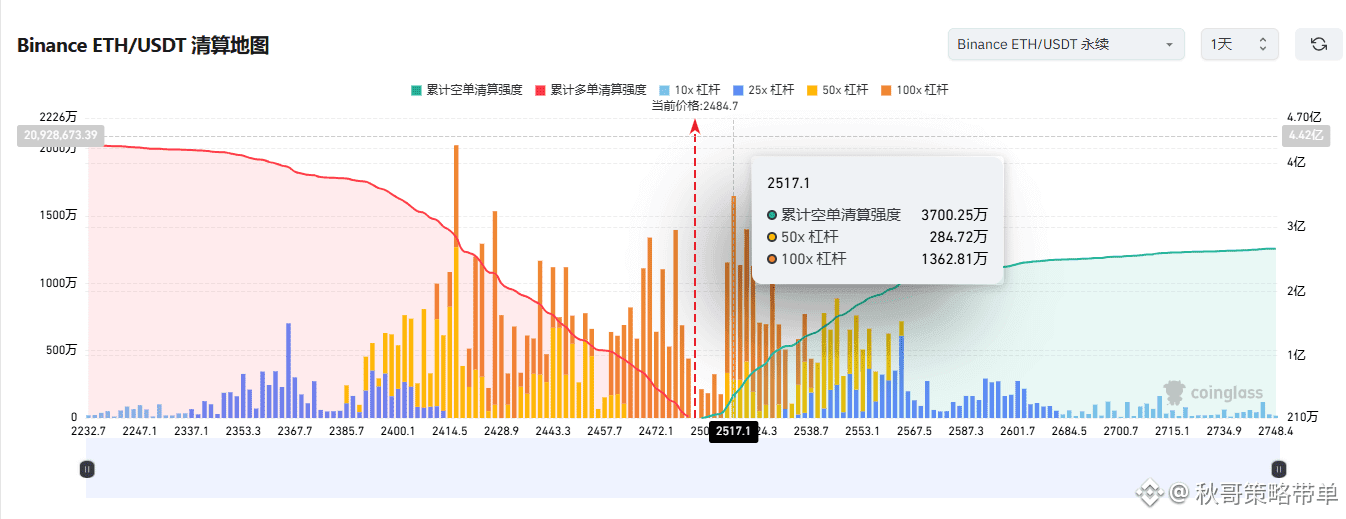Click the 2748.4 x-axis label
The width and height of the screenshot is (1346, 519).
[x=1275, y=431]
